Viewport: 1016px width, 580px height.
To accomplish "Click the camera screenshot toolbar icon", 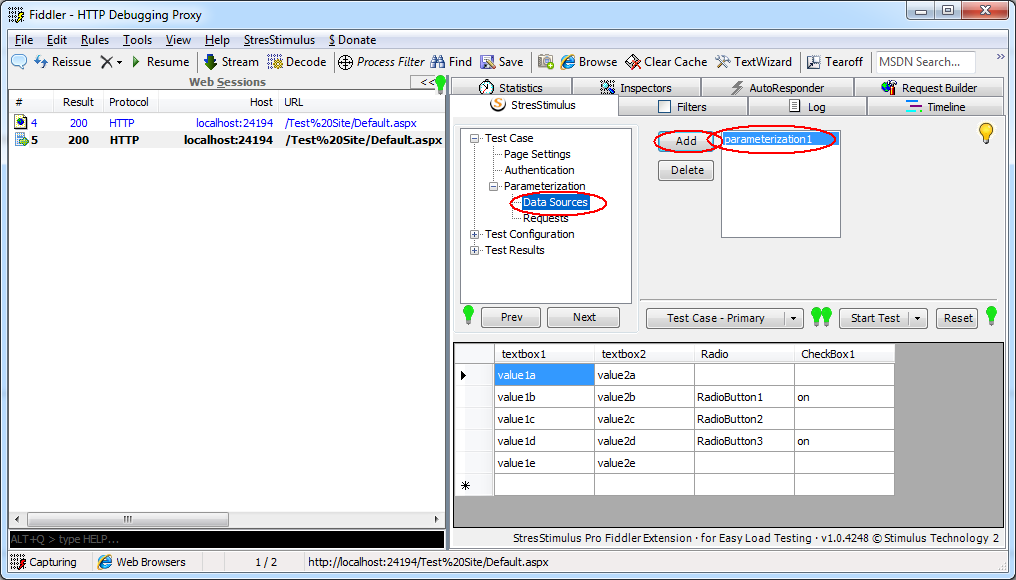I will [x=546, y=62].
